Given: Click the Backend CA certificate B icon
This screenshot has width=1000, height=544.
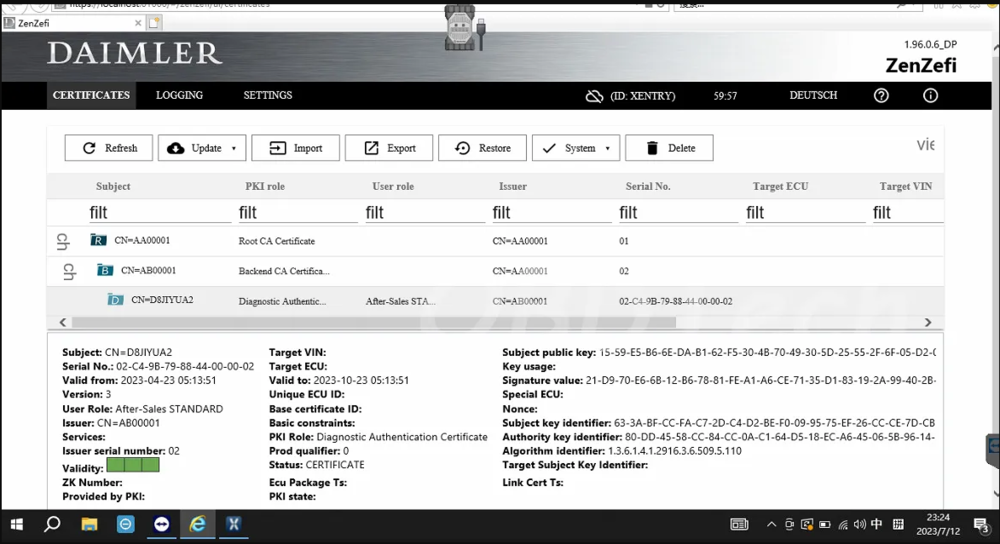Looking at the screenshot, I should (x=105, y=271).
